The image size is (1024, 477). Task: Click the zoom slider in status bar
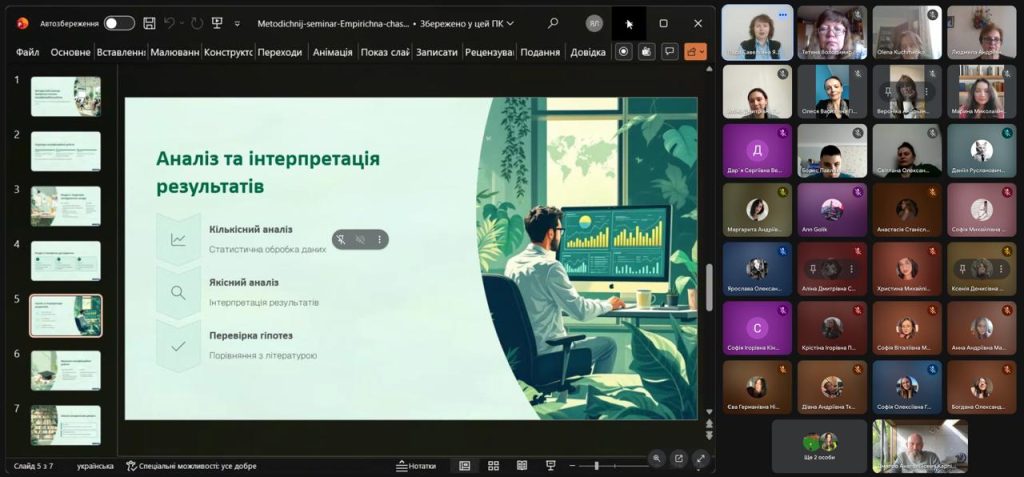[x=596, y=466]
